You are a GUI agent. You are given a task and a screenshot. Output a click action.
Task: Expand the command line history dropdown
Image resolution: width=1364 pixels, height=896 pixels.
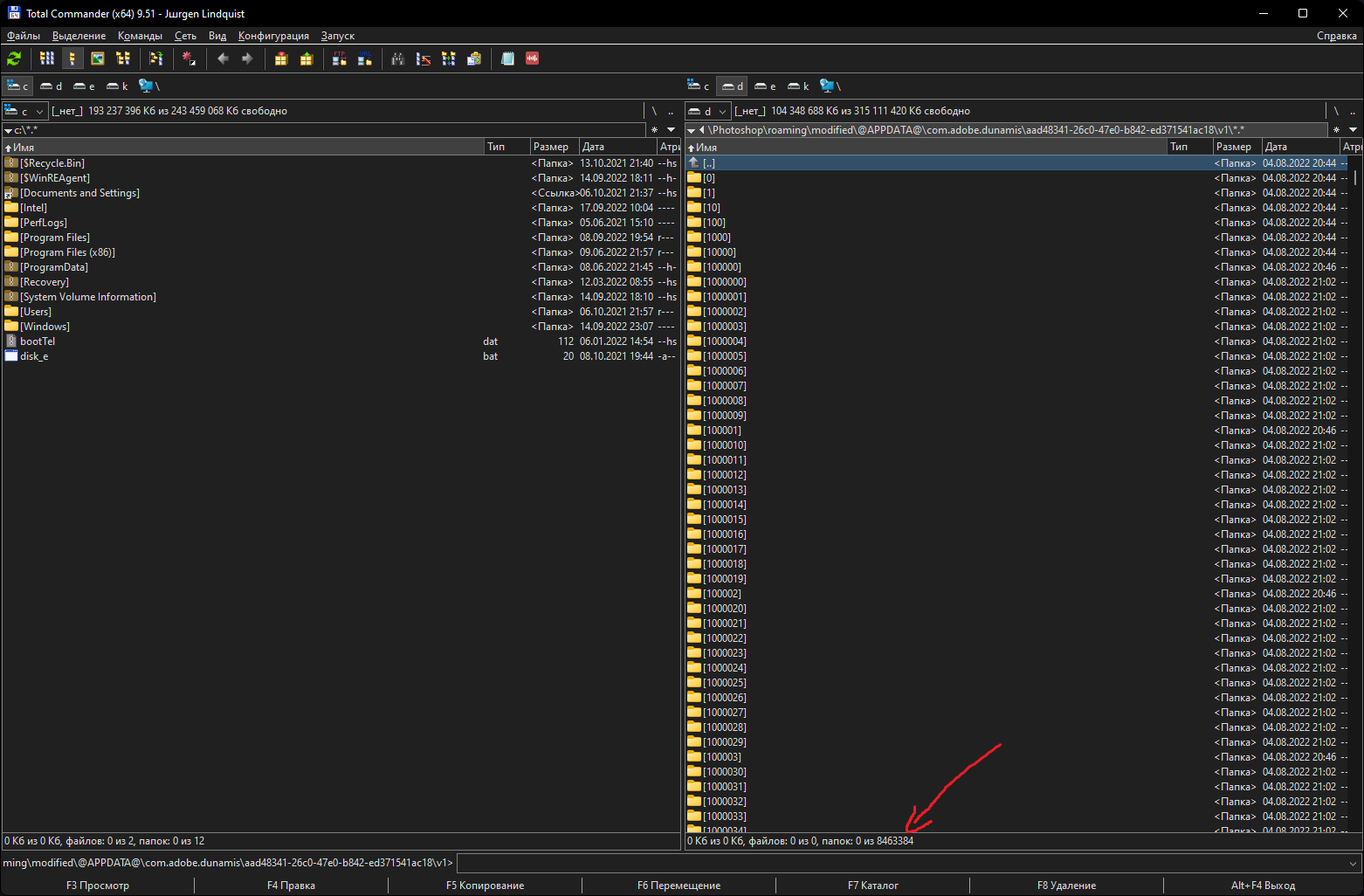click(x=1353, y=864)
